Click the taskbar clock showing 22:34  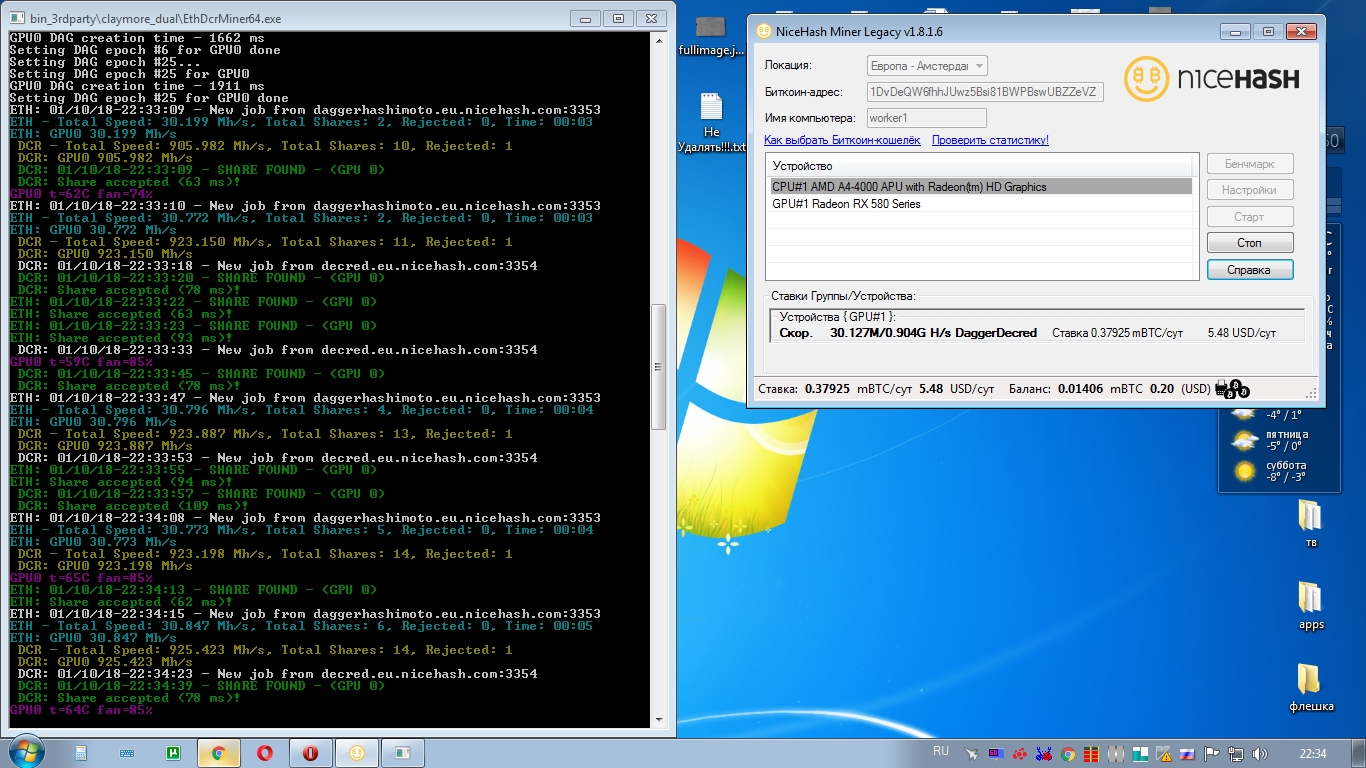click(x=1312, y=754)
